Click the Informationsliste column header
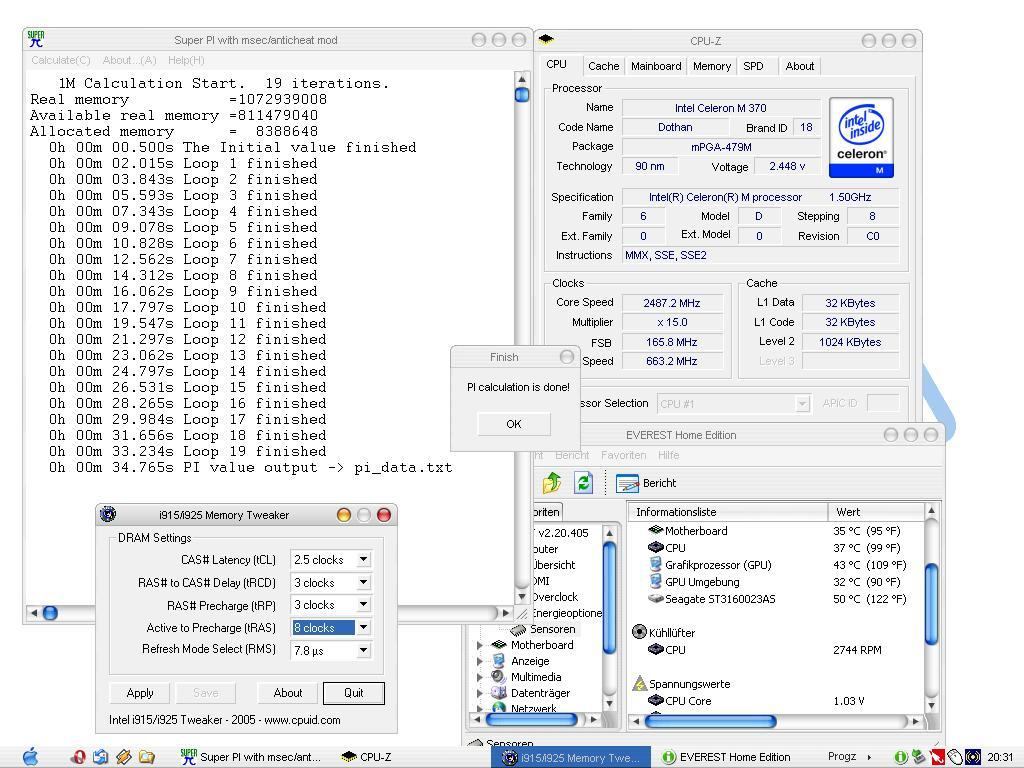Image resolution: width=1024 pixels, height=768 pixels. point(728,511)
